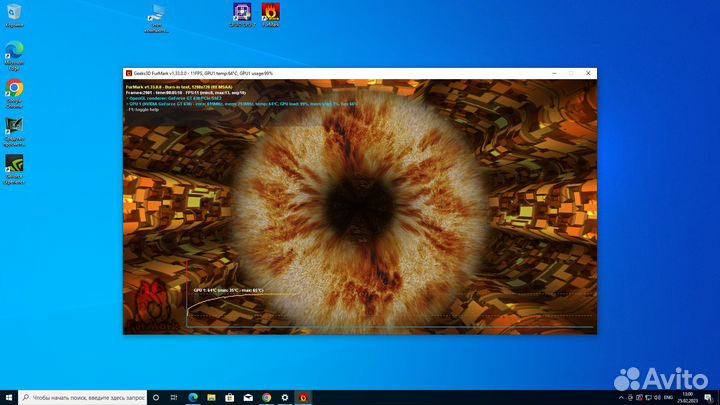The width and height of the screenshot is (720, 405).
Task: Launch the CPUID CPU-Z desktop shortcut
Action: (241, 13)
